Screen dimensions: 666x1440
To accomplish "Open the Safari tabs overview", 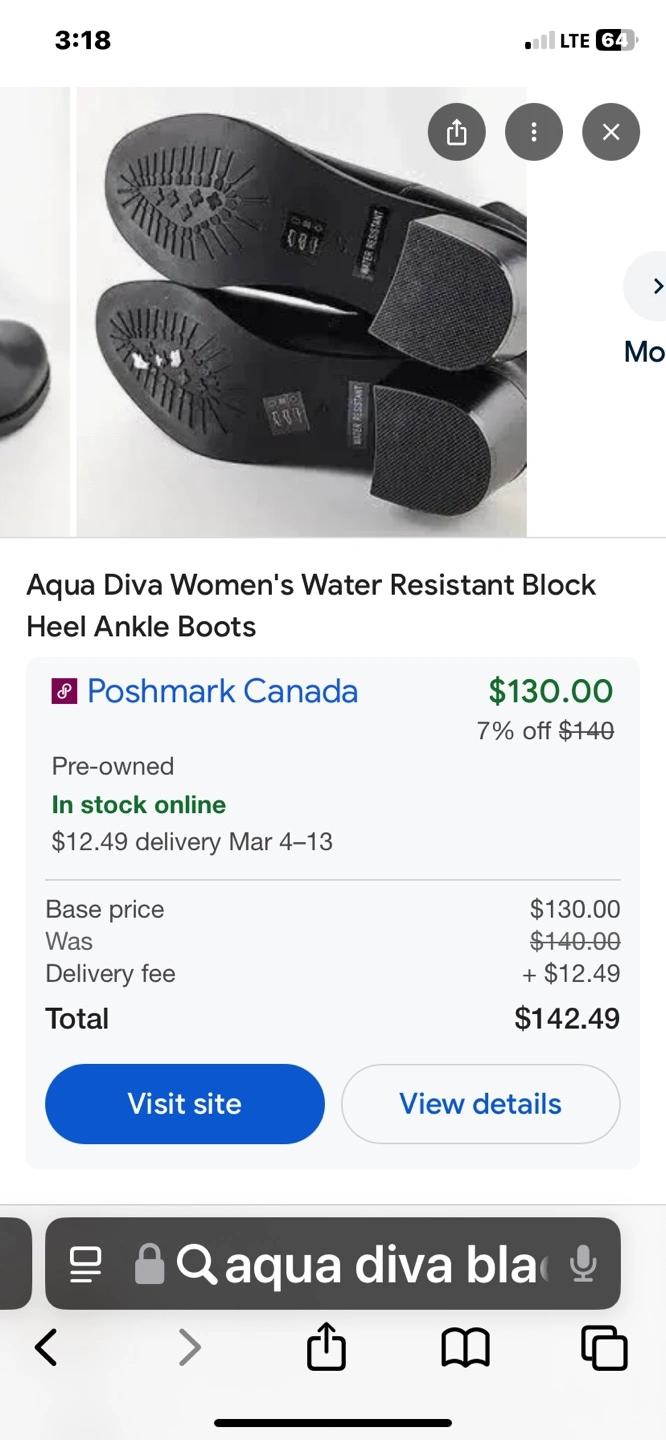I will pos(604,1347).
